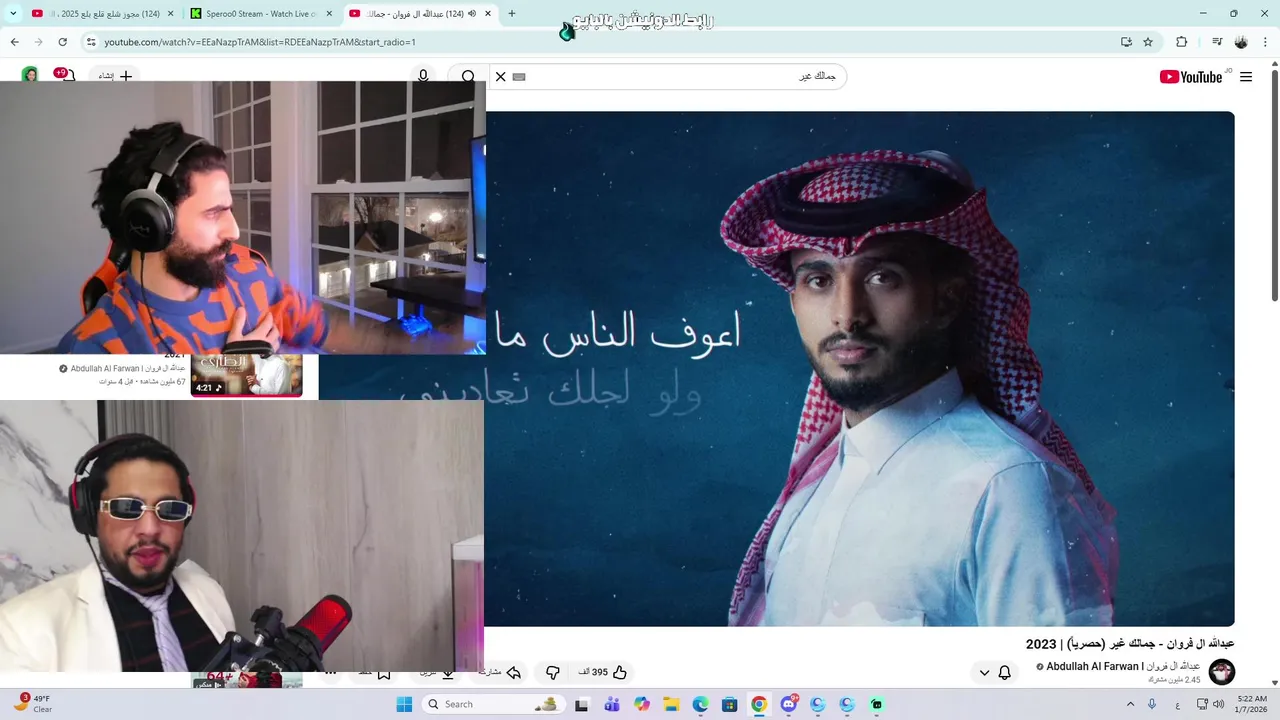
Task: Toggle the channel subscription notification bell
Action: [1005, 673]
